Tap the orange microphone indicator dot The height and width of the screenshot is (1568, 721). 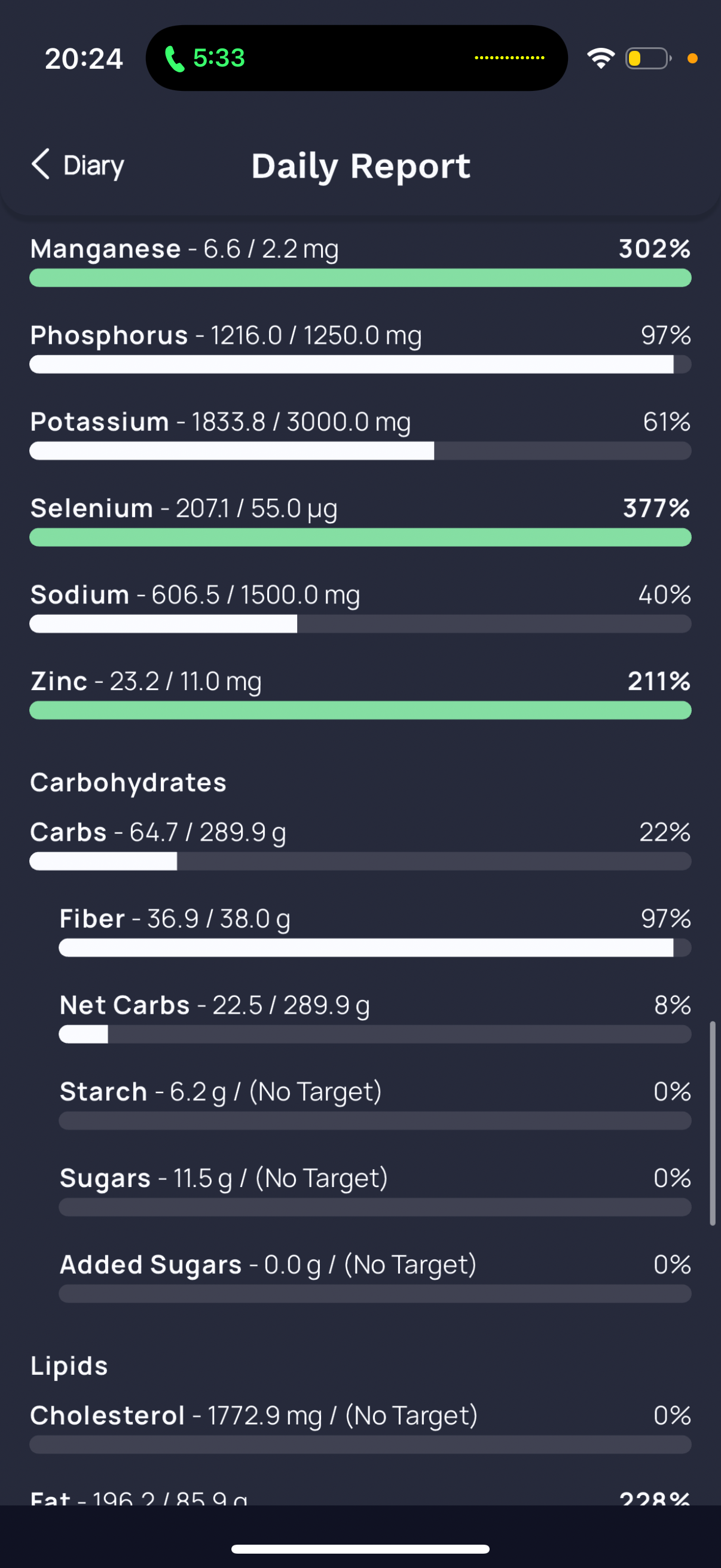point(692,59)
